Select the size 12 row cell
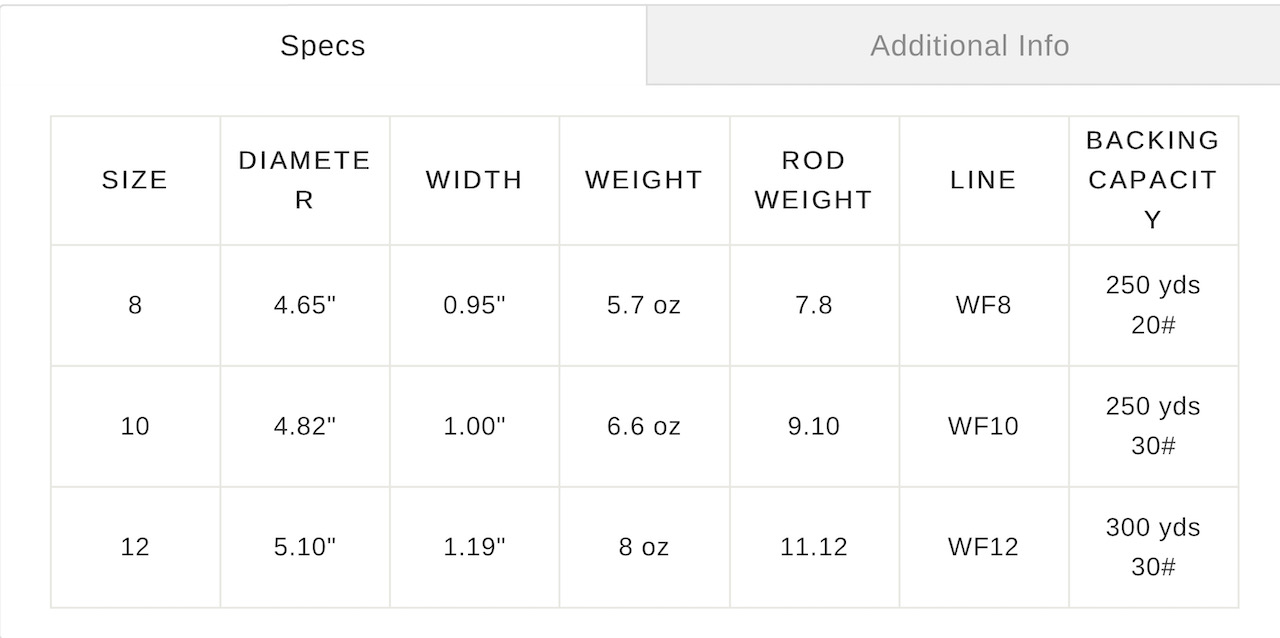 pos(135,547)
